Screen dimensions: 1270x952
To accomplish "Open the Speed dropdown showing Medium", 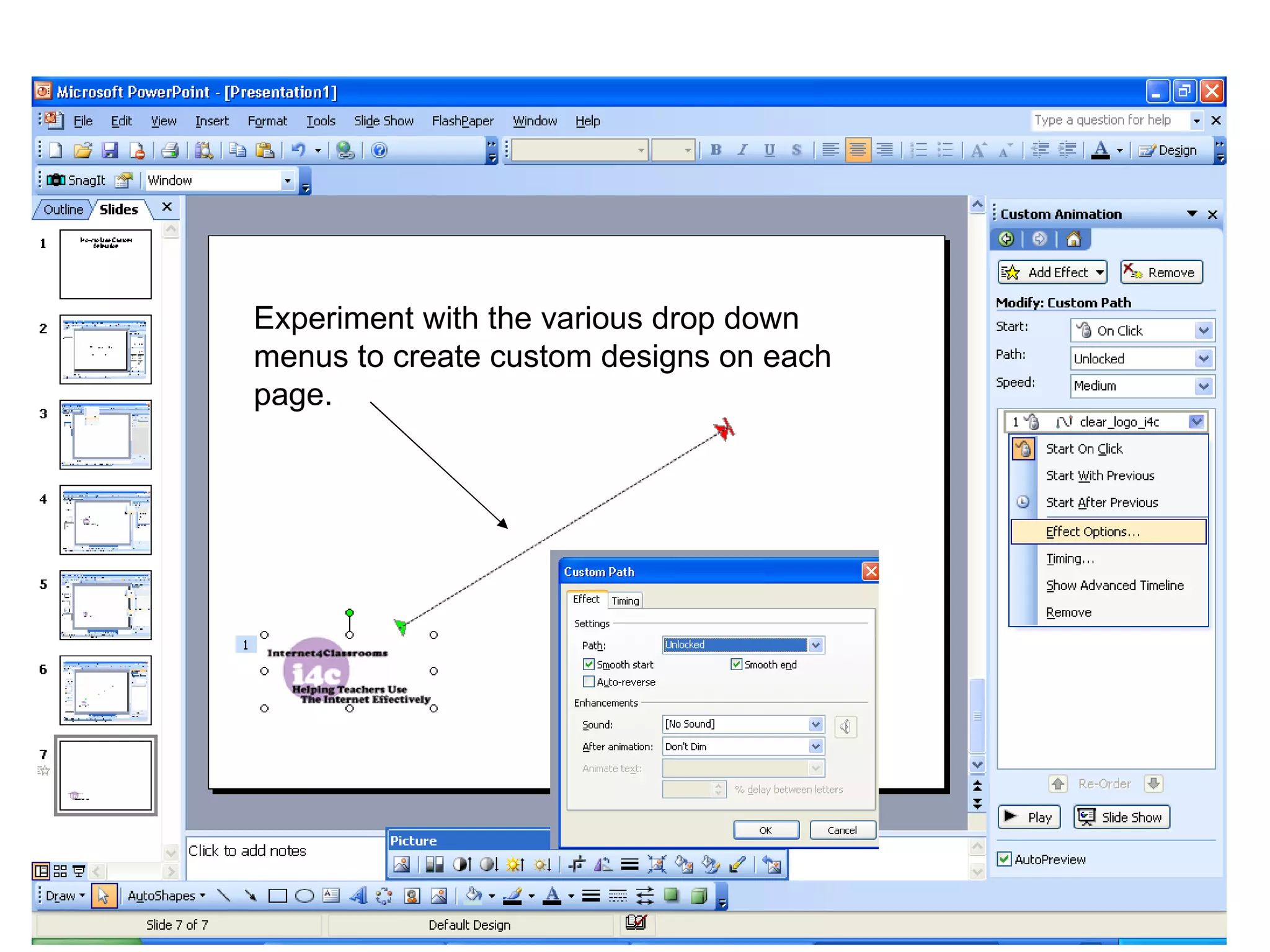I will pos(1203,386).
